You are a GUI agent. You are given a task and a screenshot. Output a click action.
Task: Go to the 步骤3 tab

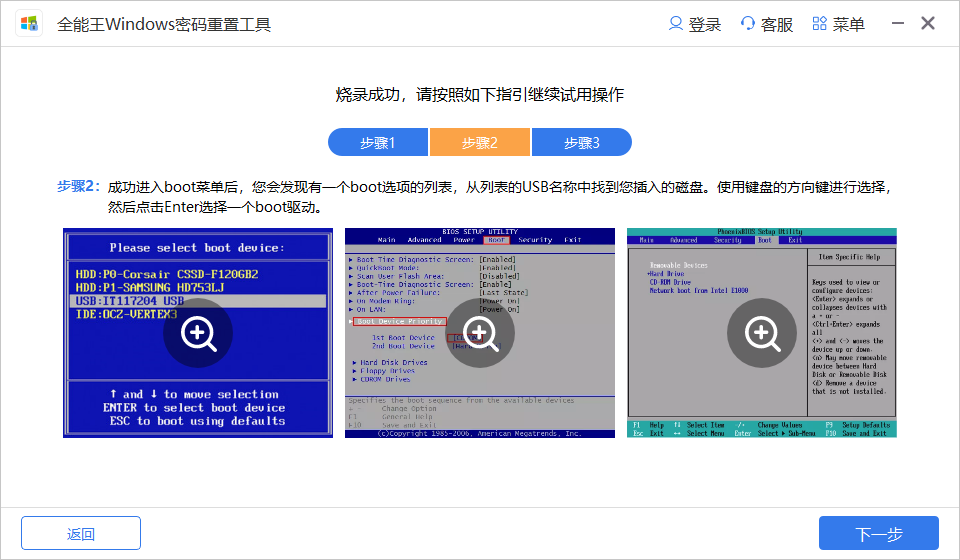[581, 143]
